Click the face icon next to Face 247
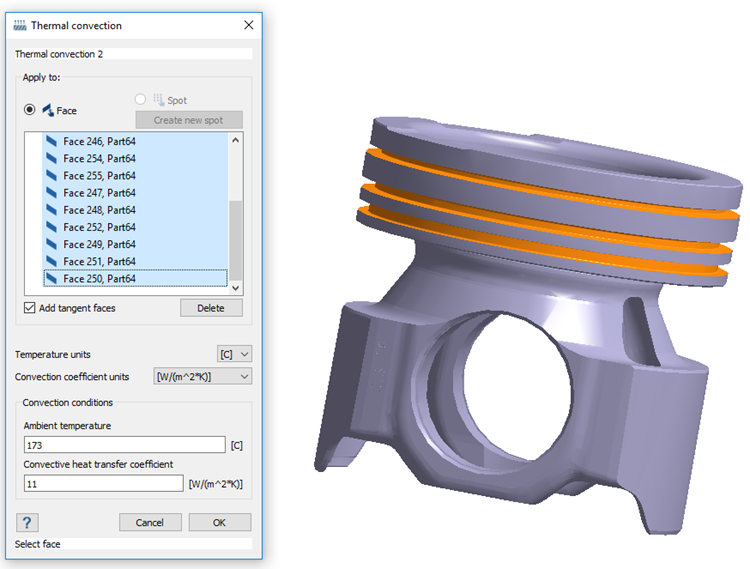Viewport: 750px width, 569px height. (51, 193)
